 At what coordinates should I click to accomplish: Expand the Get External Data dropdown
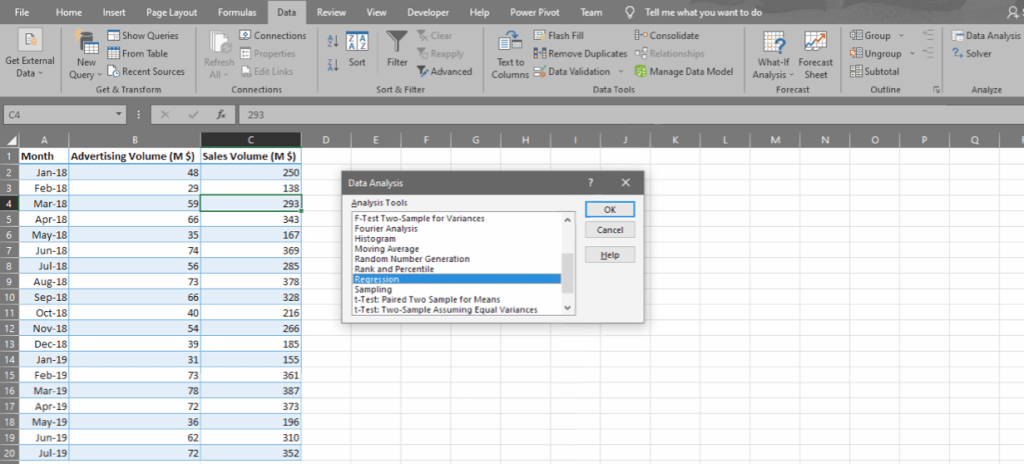(31, 66)
